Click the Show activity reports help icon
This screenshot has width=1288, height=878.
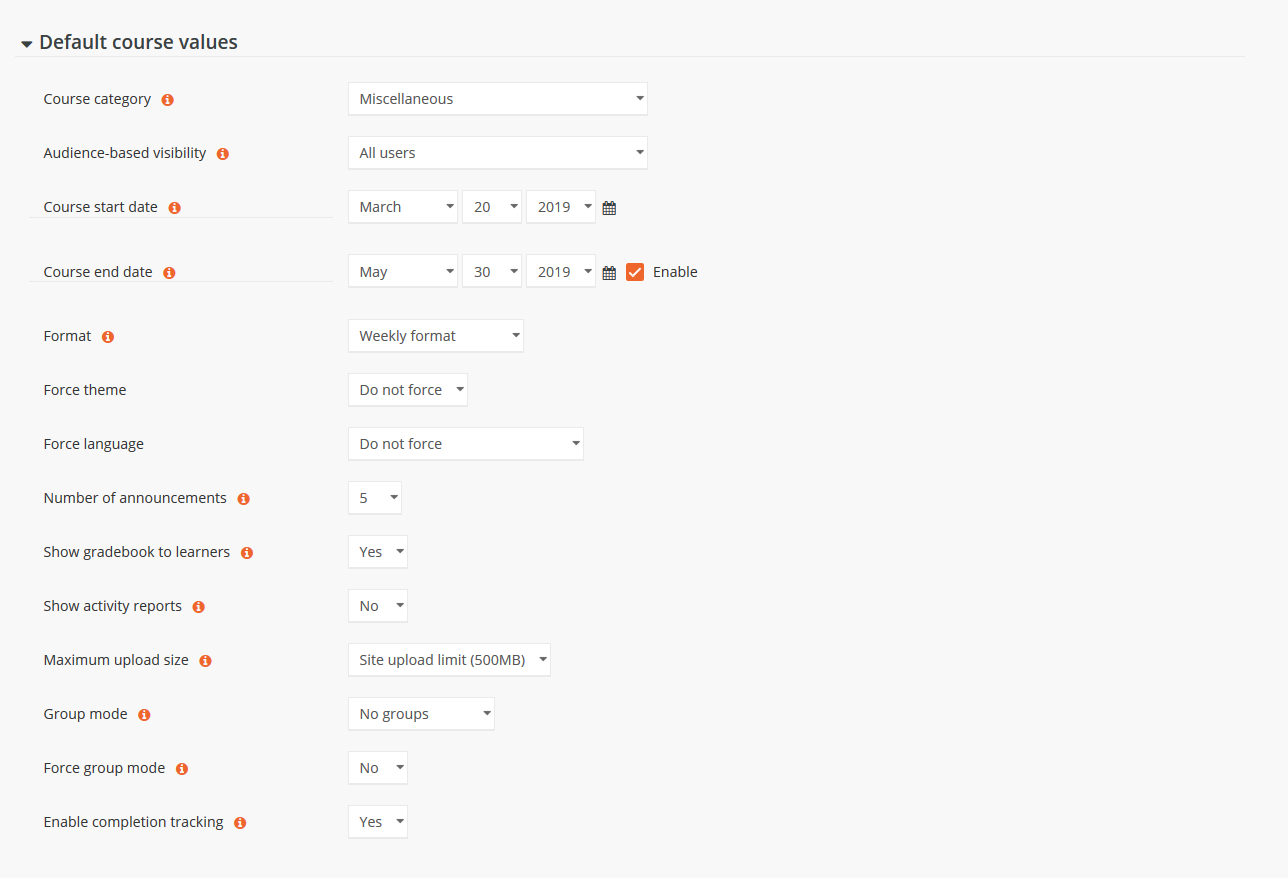pos(197,606)
